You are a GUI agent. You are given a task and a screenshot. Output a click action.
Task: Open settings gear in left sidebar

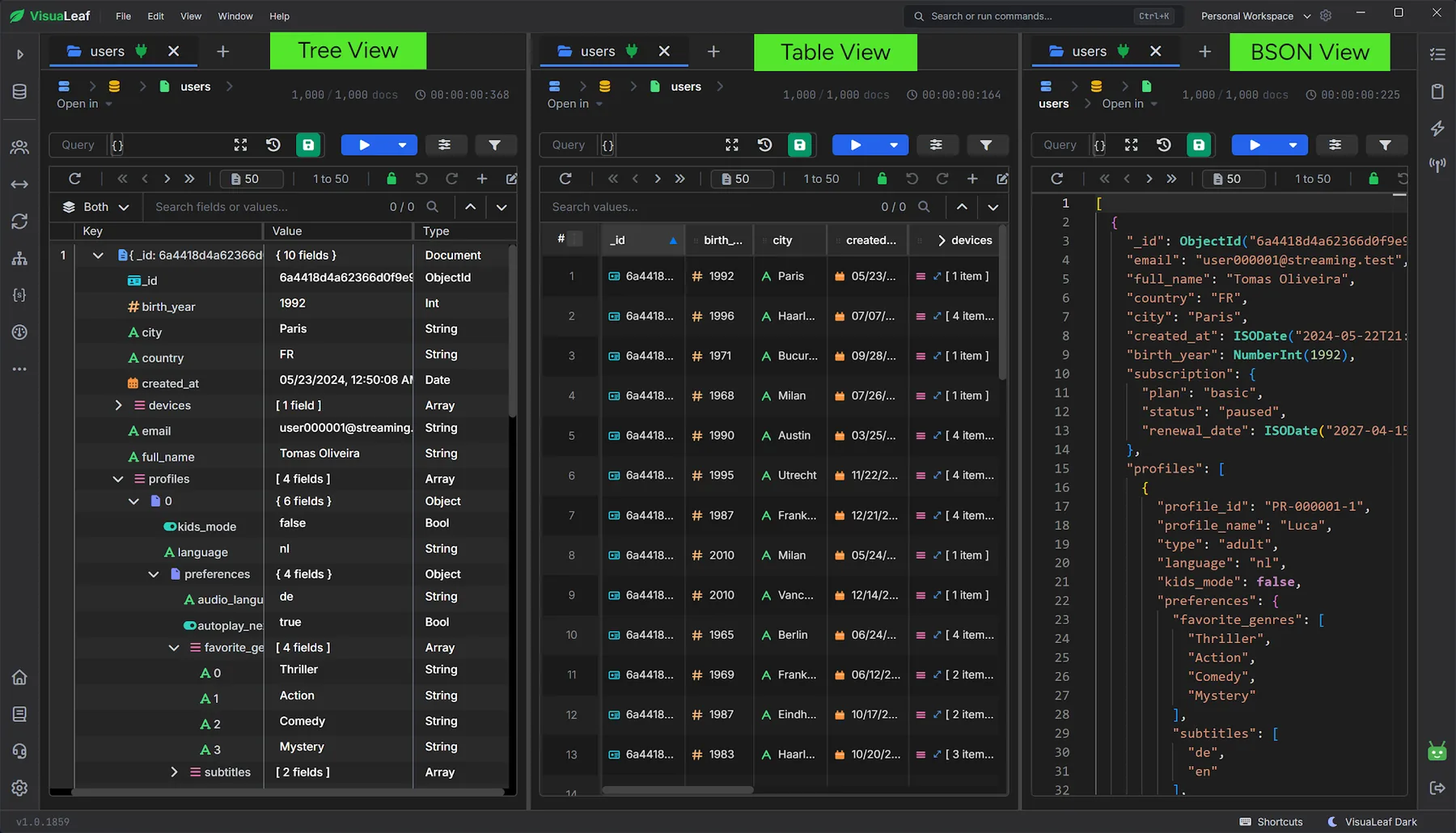(20, 788)
